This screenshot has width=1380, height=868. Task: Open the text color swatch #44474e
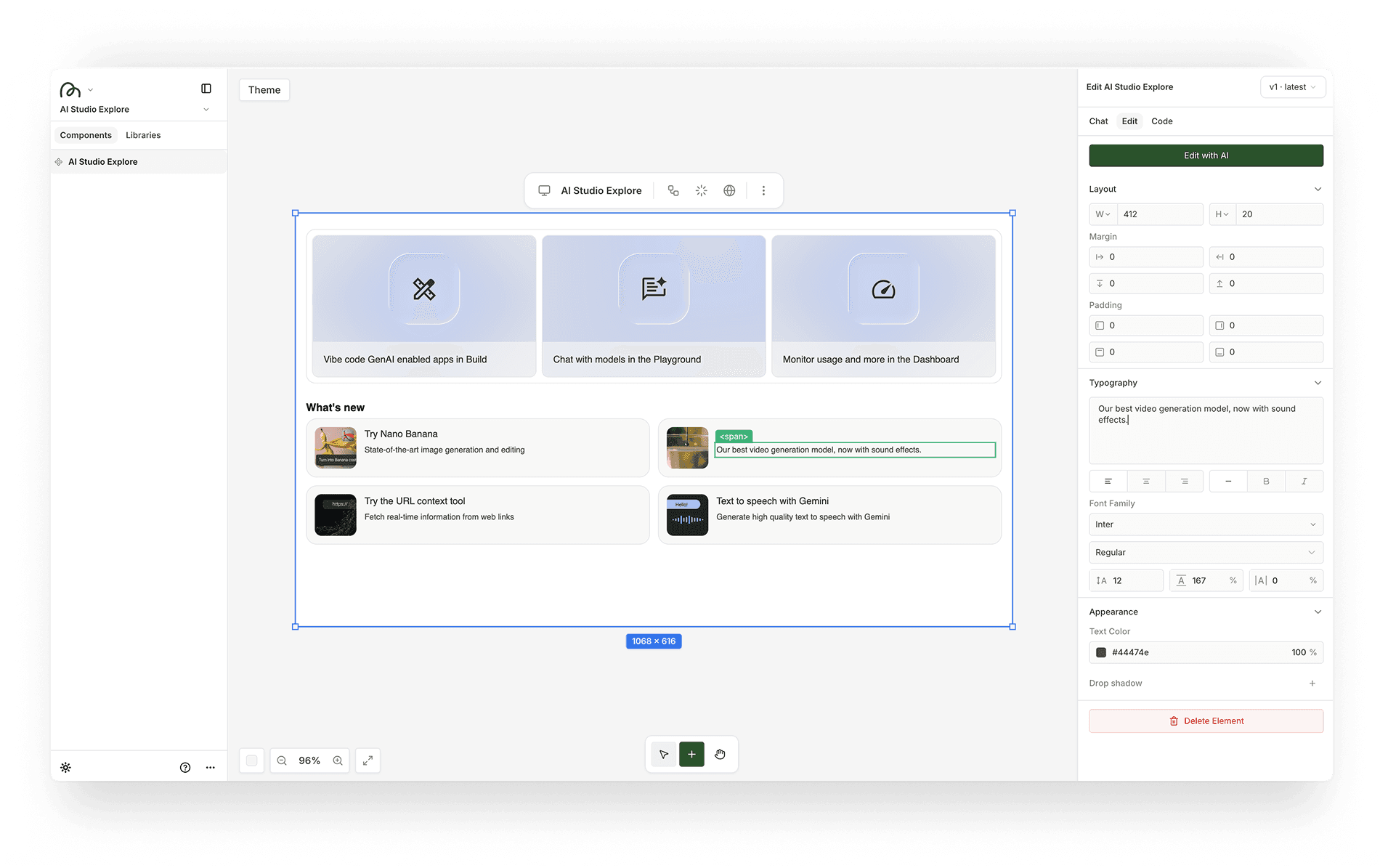click(x=1101, y=652)
